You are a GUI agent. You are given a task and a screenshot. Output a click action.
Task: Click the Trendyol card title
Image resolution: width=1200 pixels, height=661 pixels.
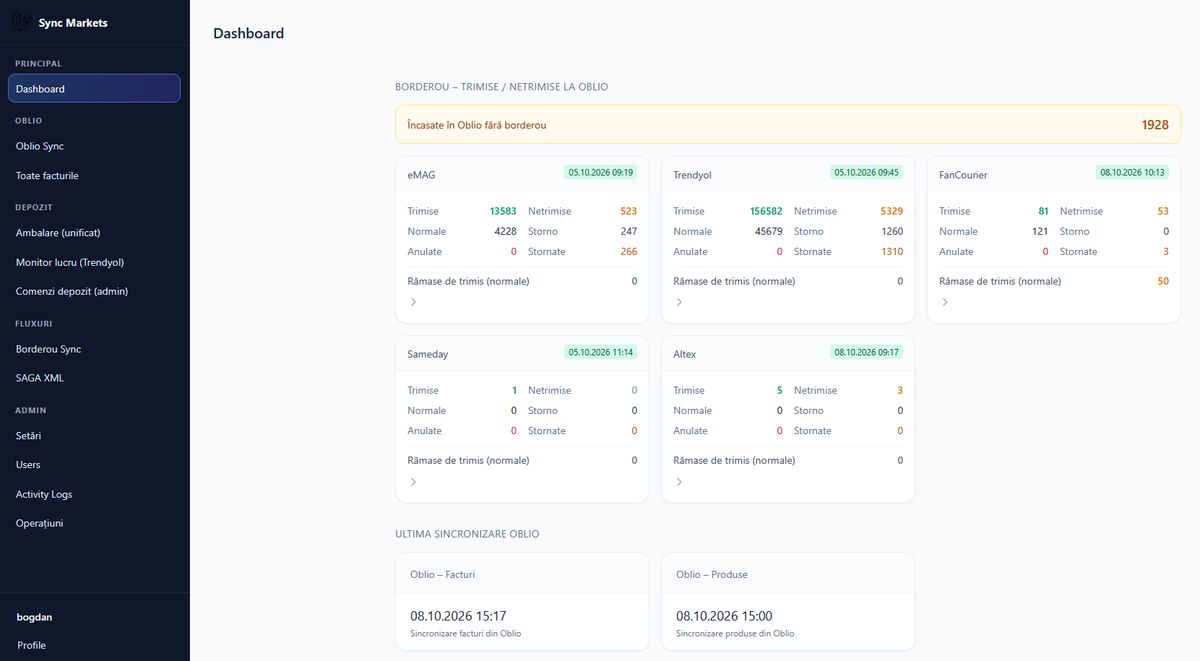pyautogui.click(x=692, y=174)
